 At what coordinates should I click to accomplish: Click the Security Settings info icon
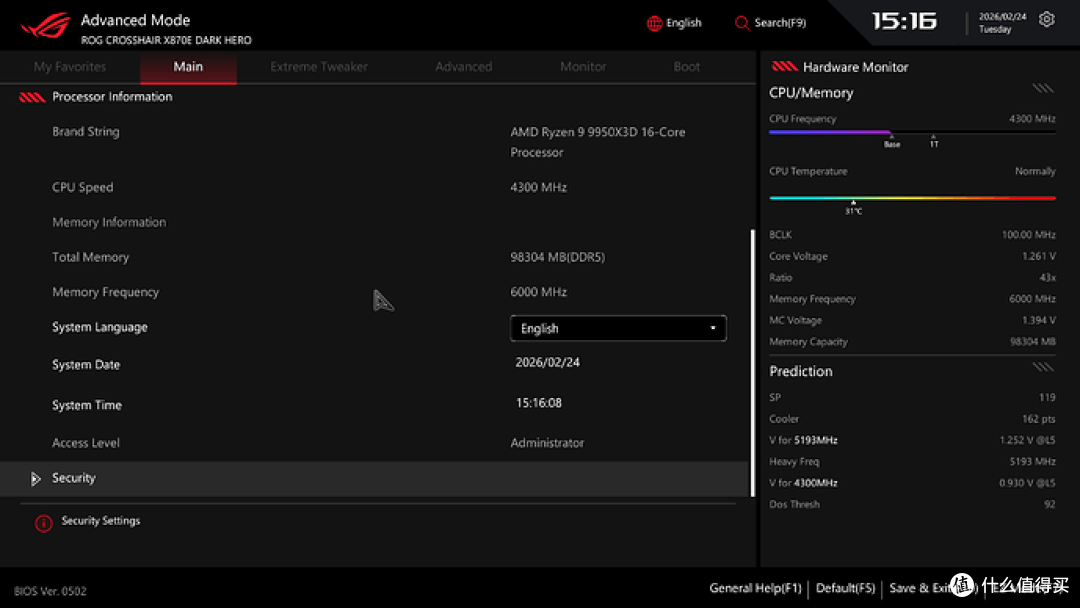43,523
